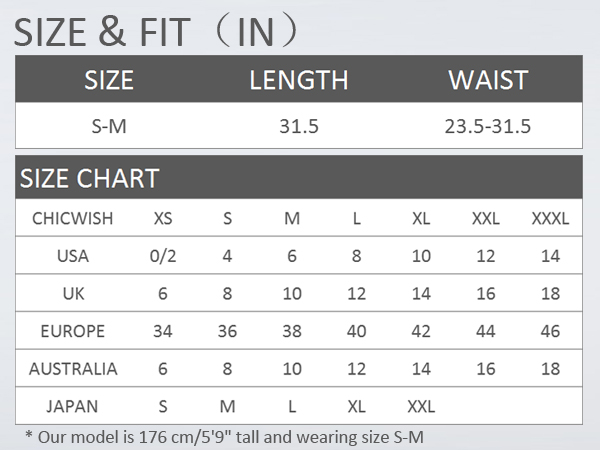This screenshot has height=450, width=600.
Task: Select the CHICWISH row label
Action: click(x=73, y=218)
